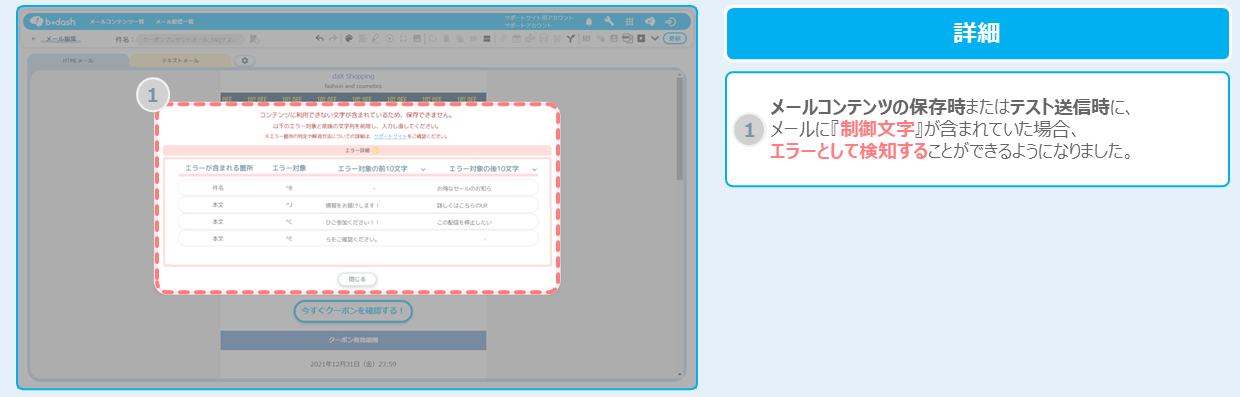Switch to the テキストメール tab
Screen dimensions: 1240x397
pyautogui.click(x=180, y=61)
